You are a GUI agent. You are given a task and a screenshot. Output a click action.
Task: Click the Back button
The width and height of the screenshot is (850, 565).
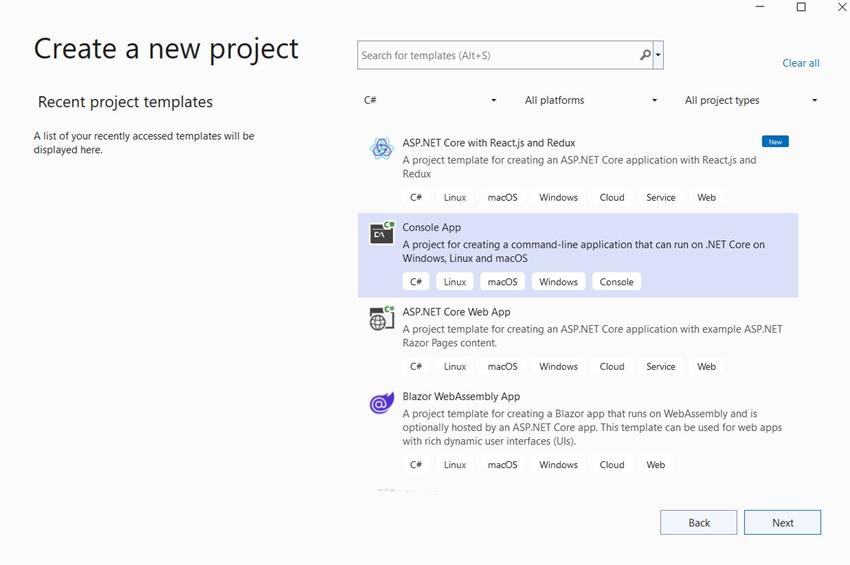(699, 523)
